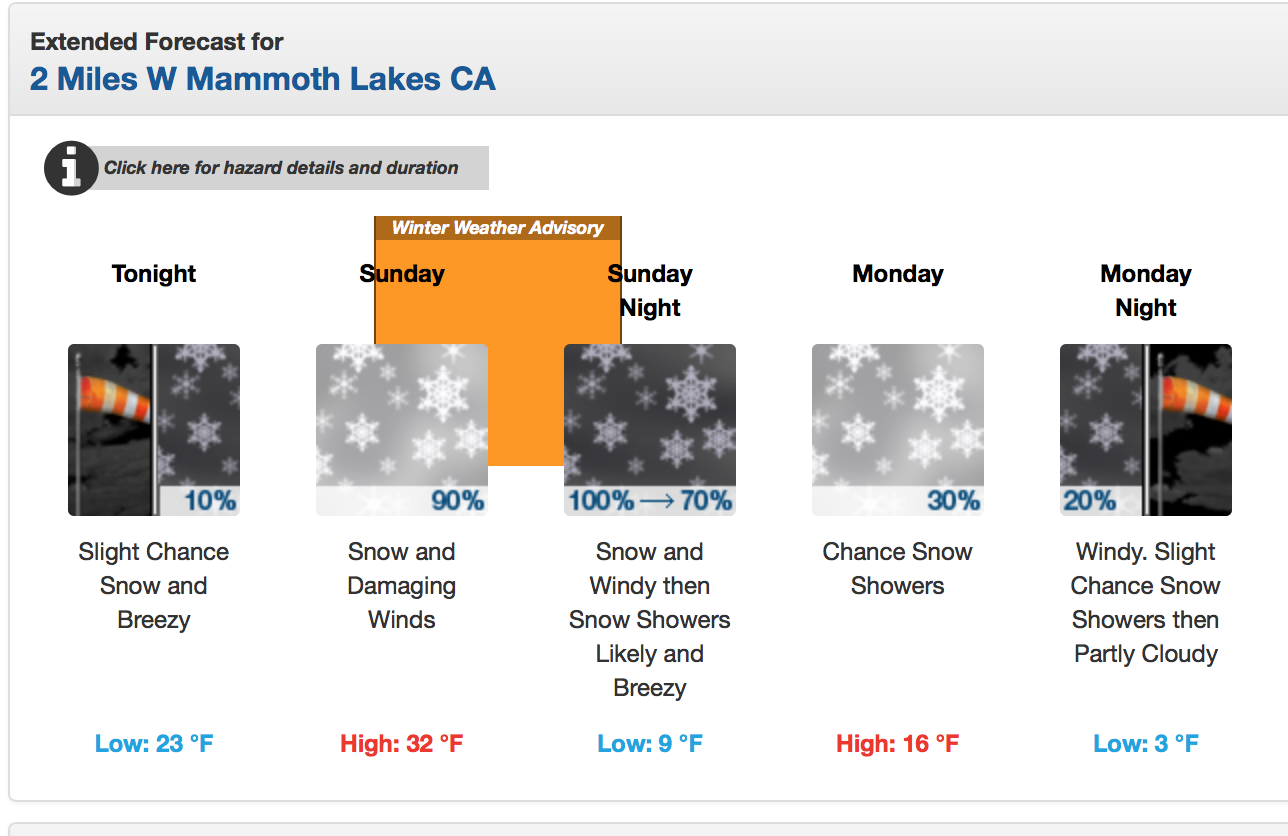This screenshot has height=836, width=1288.
Task: Click the 'High: 32 °F' temperature
Action: 402,744
